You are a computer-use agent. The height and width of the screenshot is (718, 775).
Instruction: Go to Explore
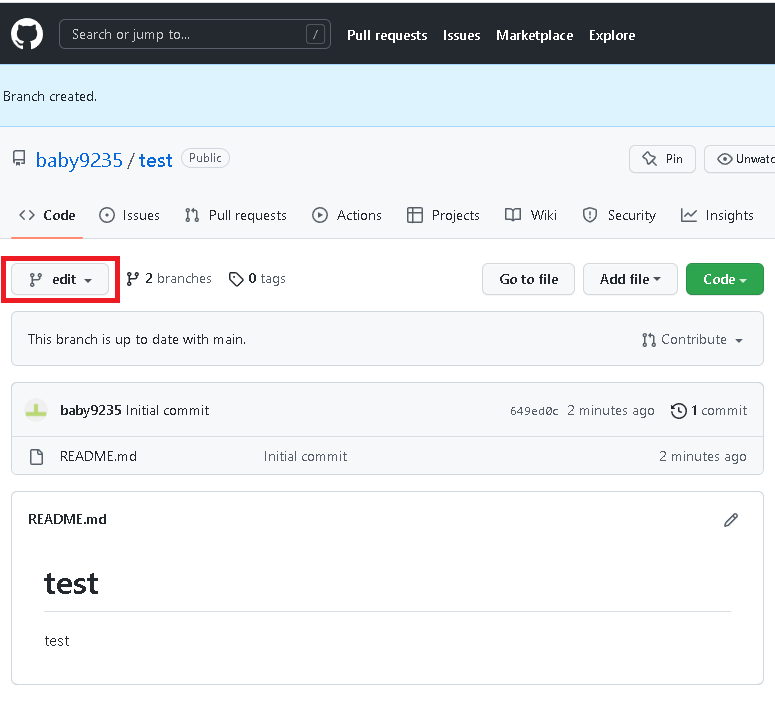click(x=612, y=35)
